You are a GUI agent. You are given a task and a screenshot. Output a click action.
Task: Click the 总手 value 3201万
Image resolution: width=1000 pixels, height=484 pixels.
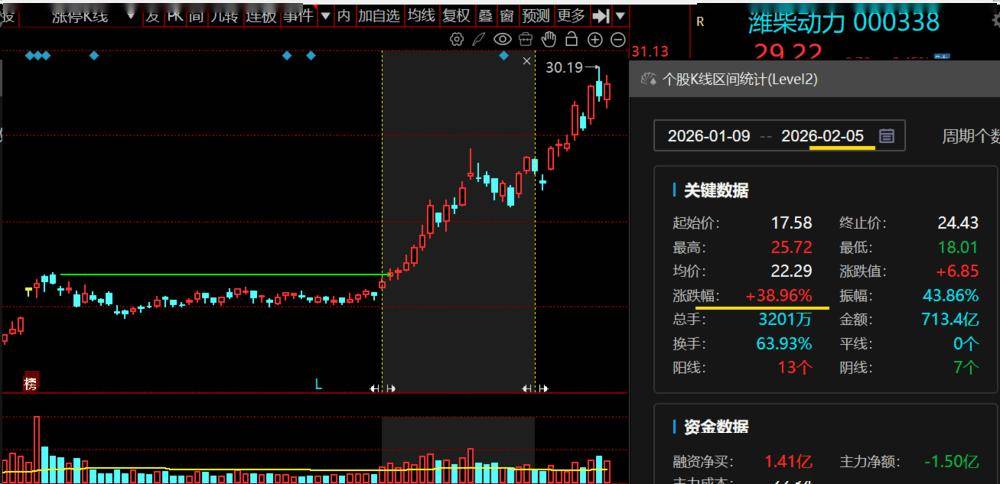pyautogui.click(x=785, y=320)
